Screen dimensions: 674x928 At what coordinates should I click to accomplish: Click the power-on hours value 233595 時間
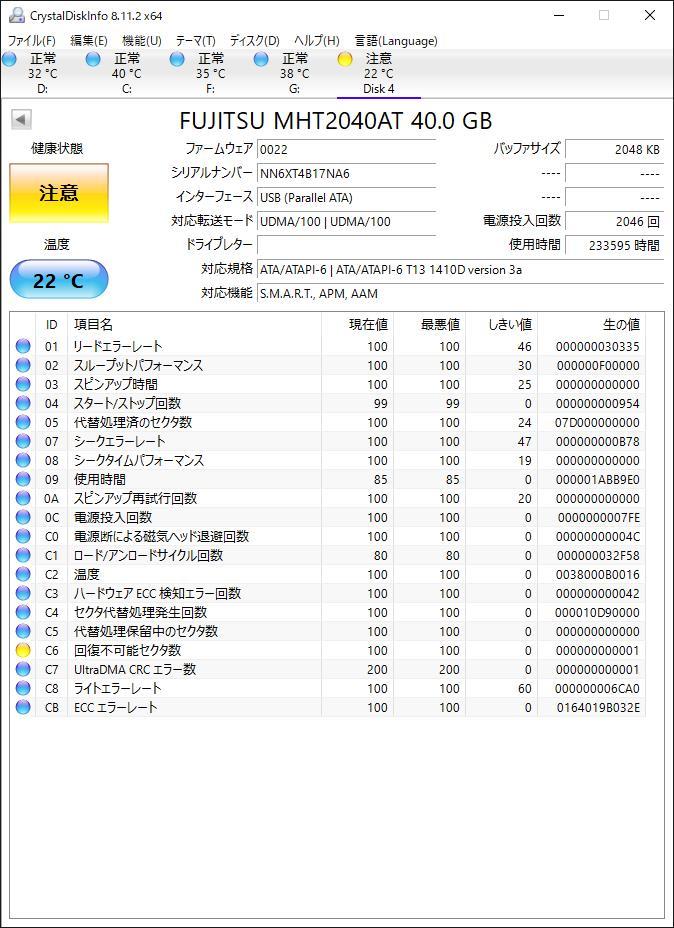pyautogui.click(x=614, y=245)
